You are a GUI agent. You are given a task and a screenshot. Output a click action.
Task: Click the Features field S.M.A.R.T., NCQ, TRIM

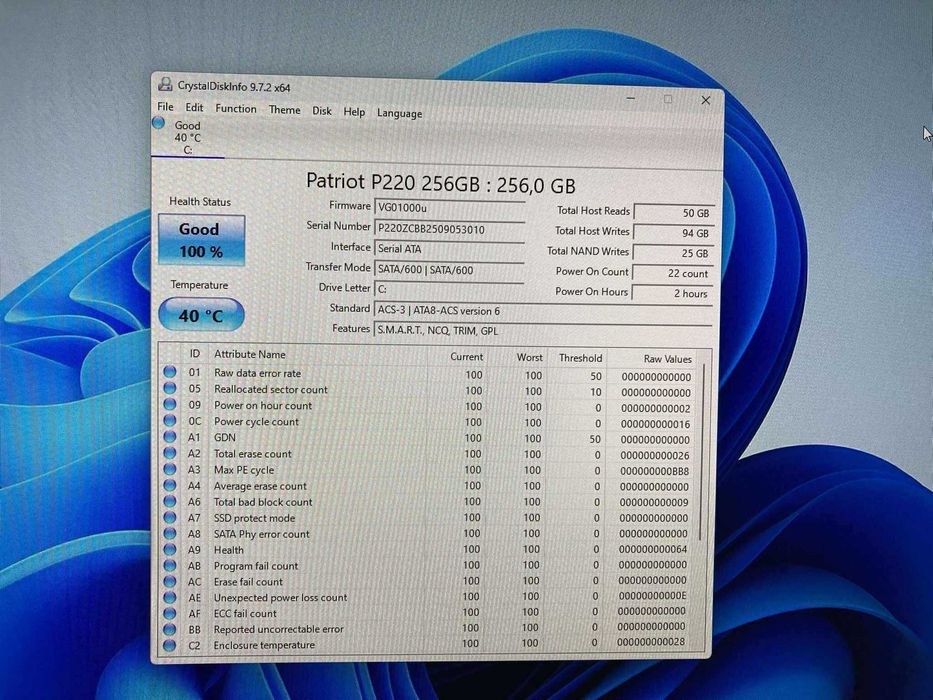coord(543,331)
